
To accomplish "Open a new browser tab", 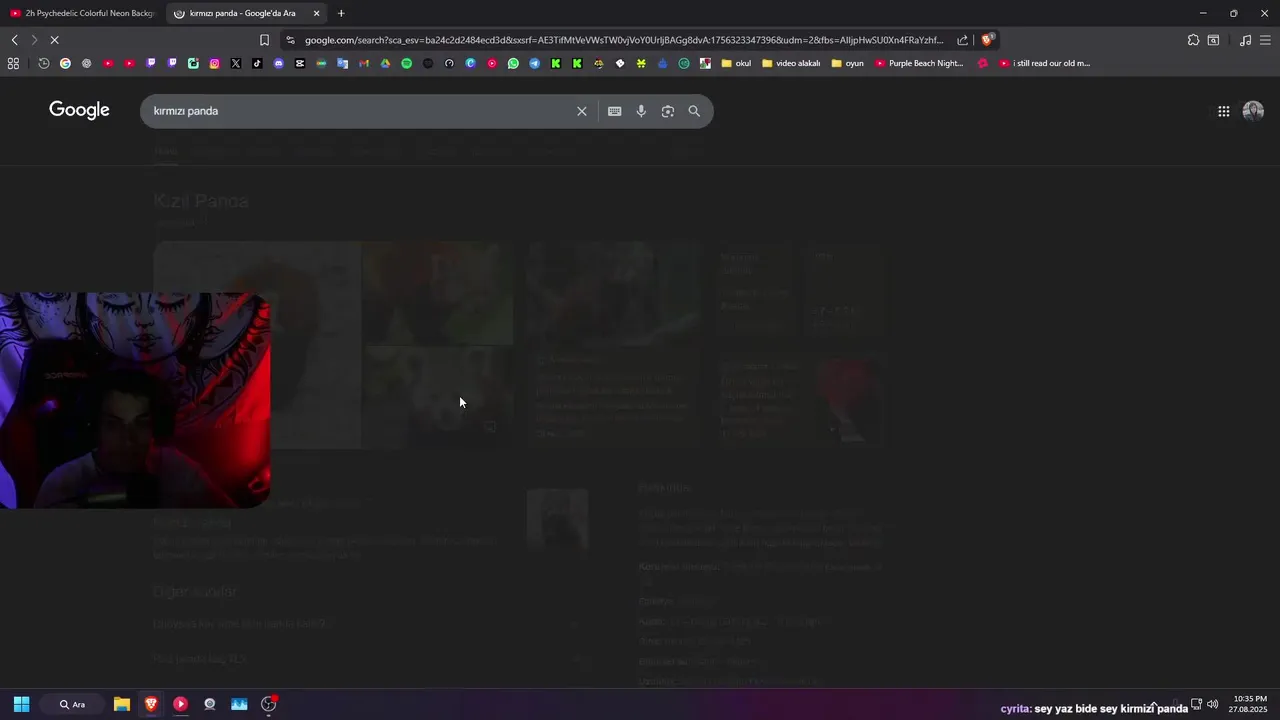I will pyautogui.click(x=341, y=13).
